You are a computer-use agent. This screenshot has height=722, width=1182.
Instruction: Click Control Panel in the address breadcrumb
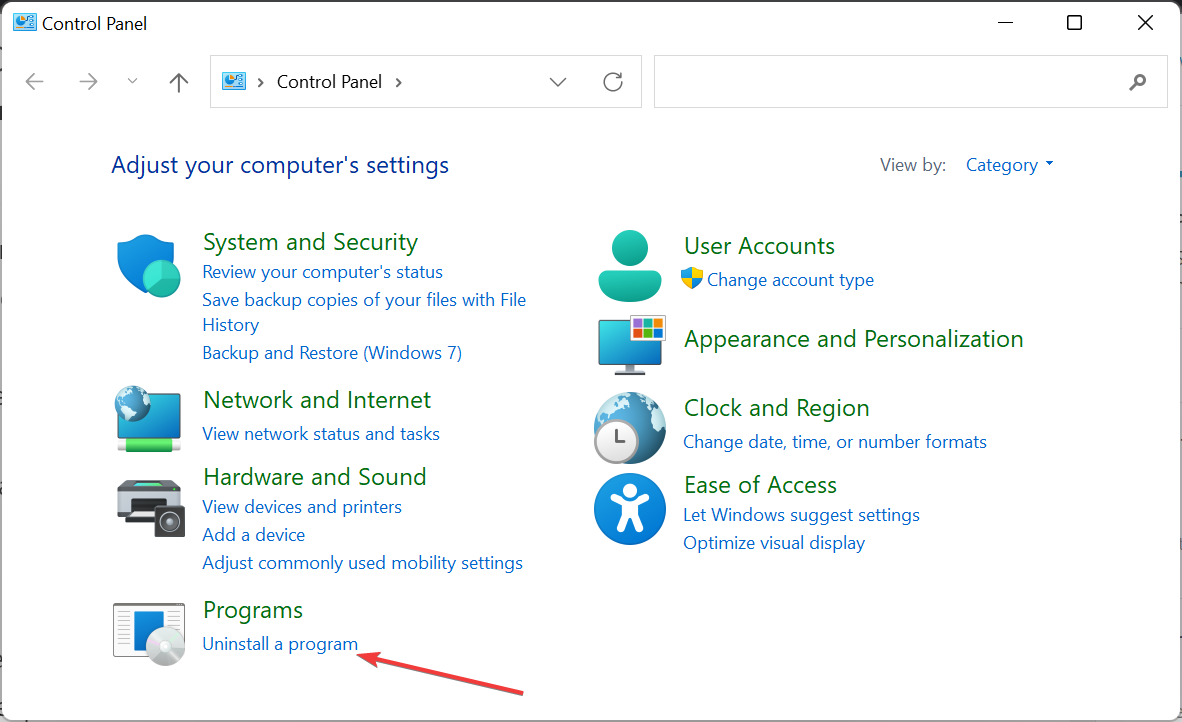pyautogui.click(x=329, y=82)
